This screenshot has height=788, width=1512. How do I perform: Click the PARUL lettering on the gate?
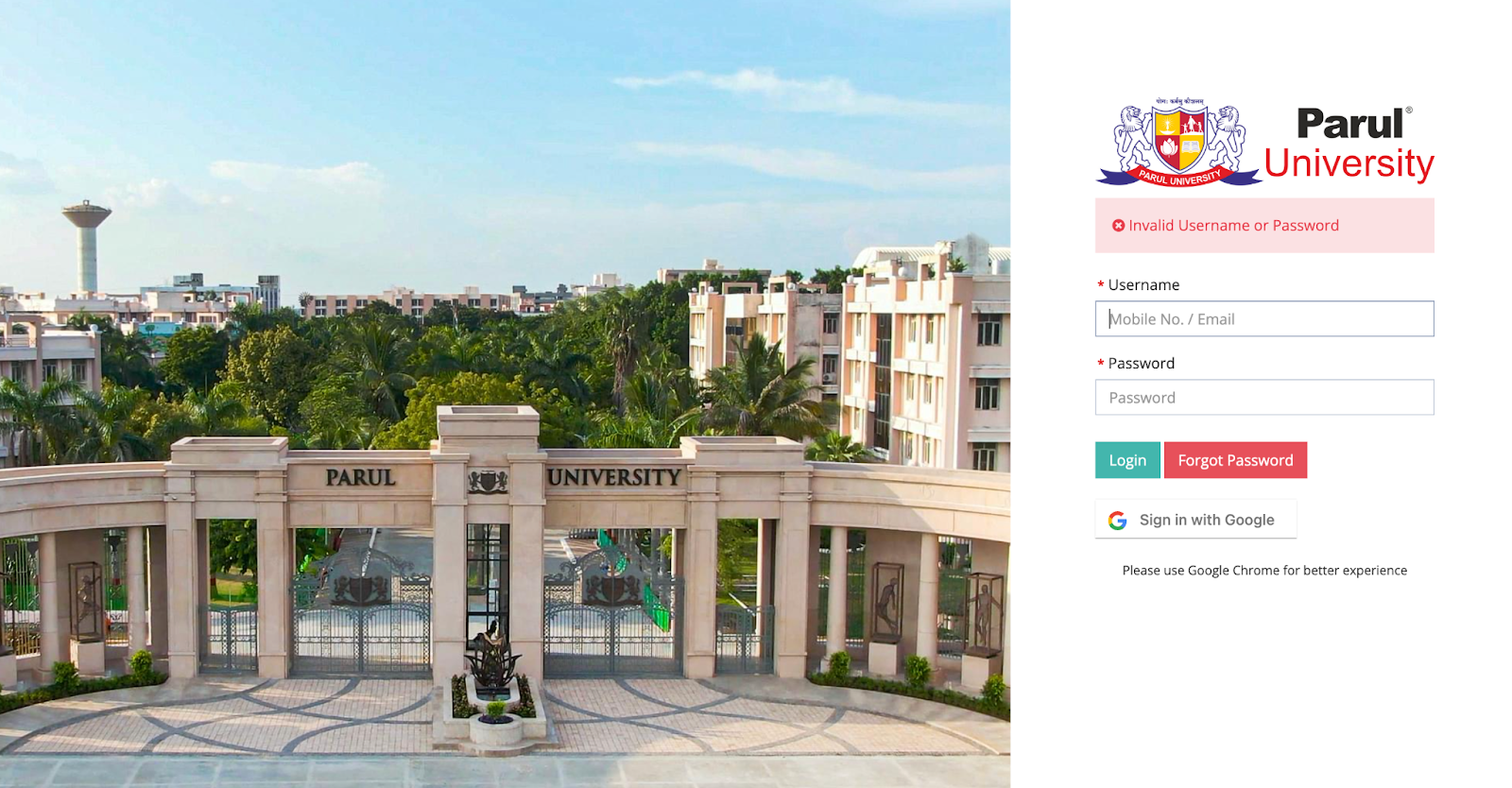tap(361, 478)
